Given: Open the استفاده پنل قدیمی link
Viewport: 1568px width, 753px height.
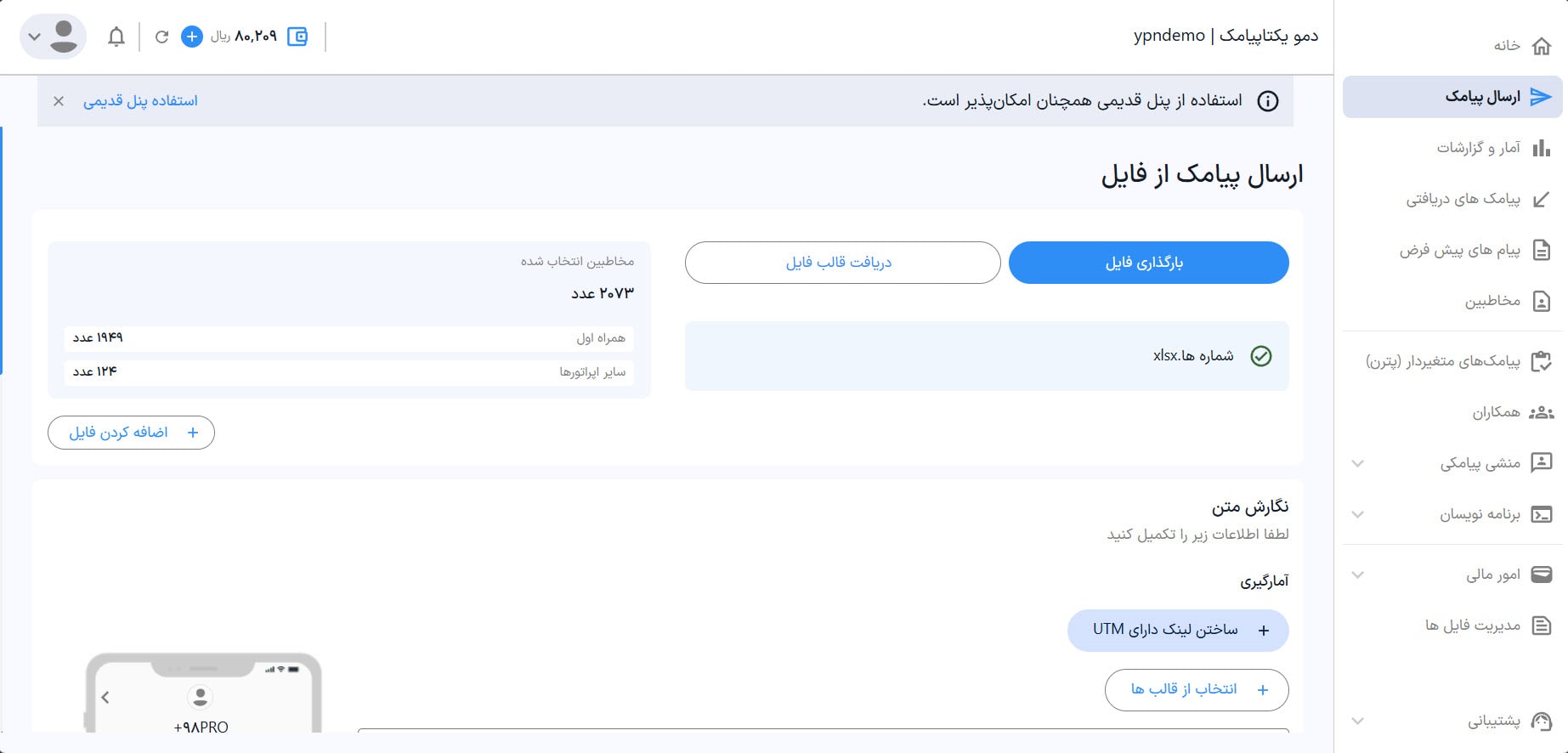Looking at the screenshot, I should [x=140, y=101].
